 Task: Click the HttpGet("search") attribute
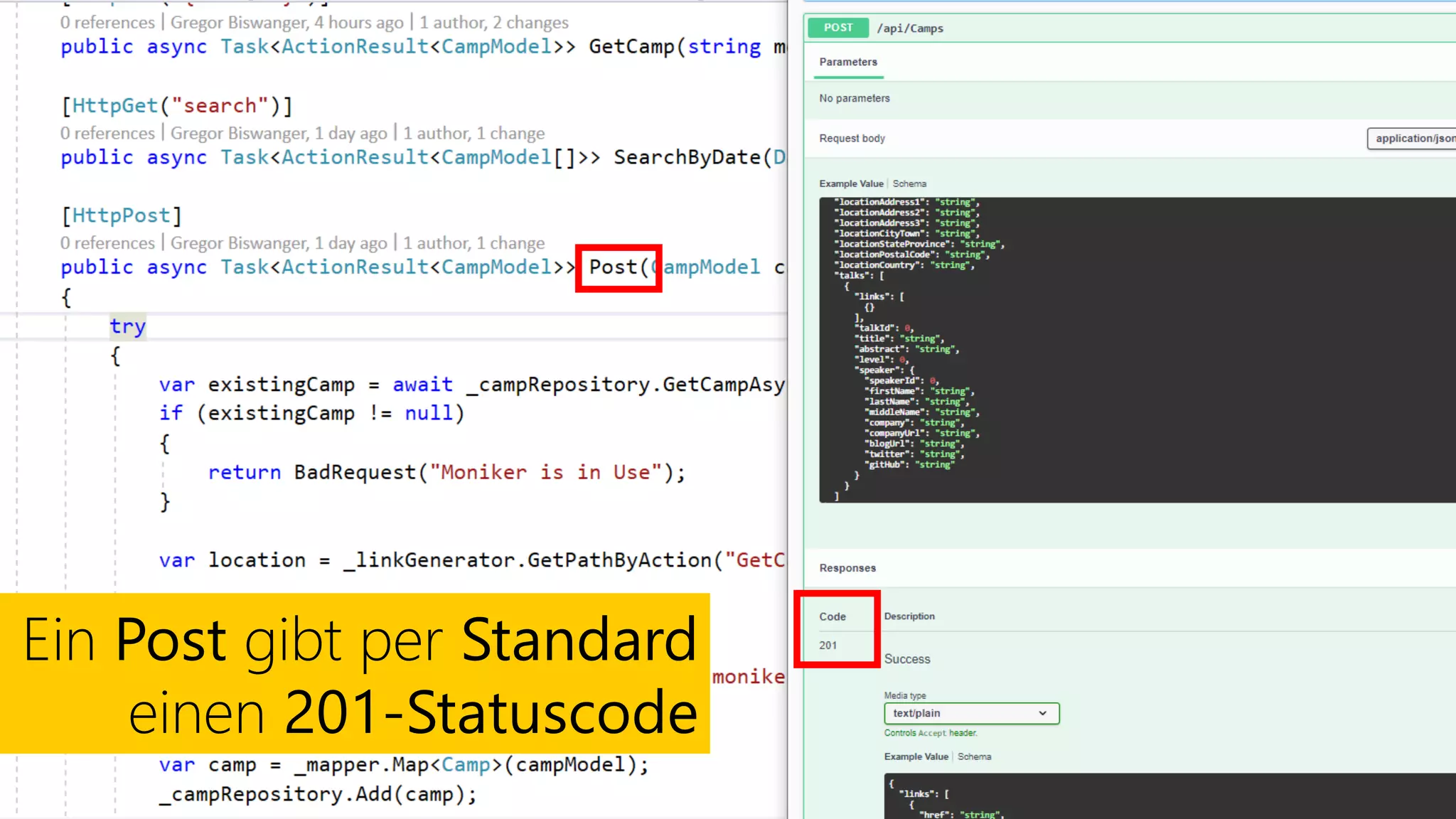point(176,106)
